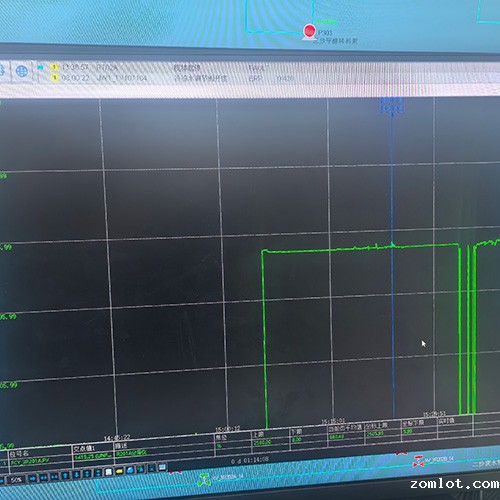Select tag FCY_2R201A.PV in the legend table
This screenshot has width=500, height=500.
(30, 462)
